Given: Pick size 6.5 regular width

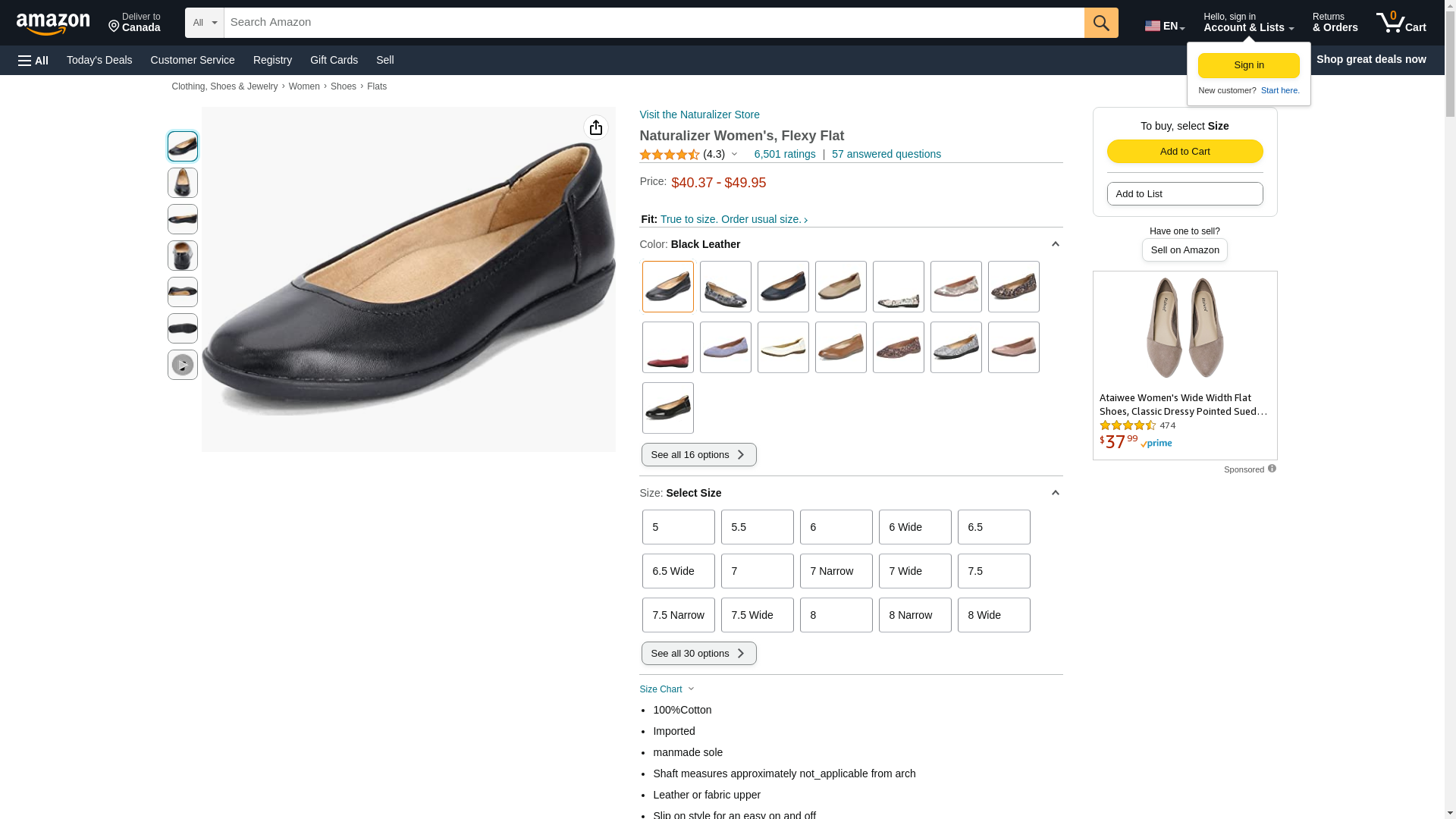Looking at the screenshot, I should (x=994, y=527).
